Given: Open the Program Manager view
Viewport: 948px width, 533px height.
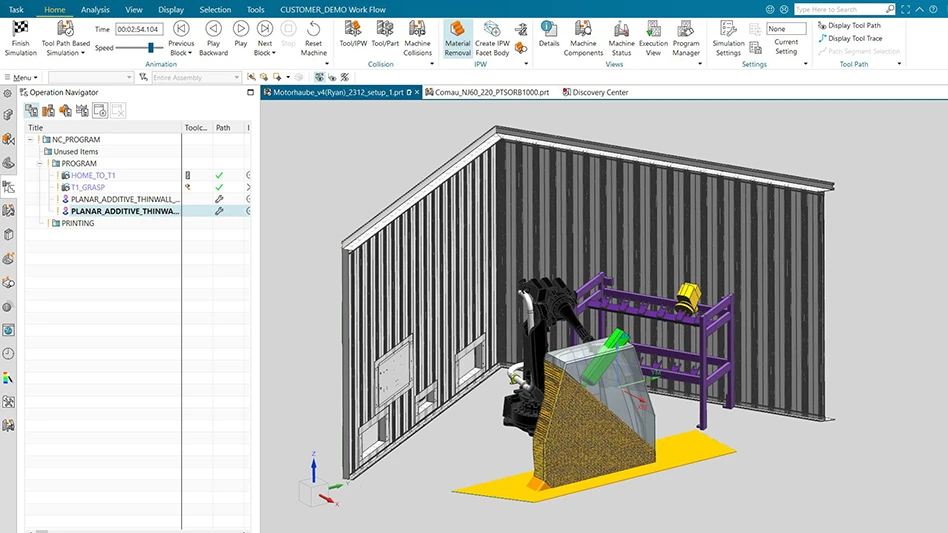Looking at the screenshot, I should pyautogui.click(x=686, y=29).
